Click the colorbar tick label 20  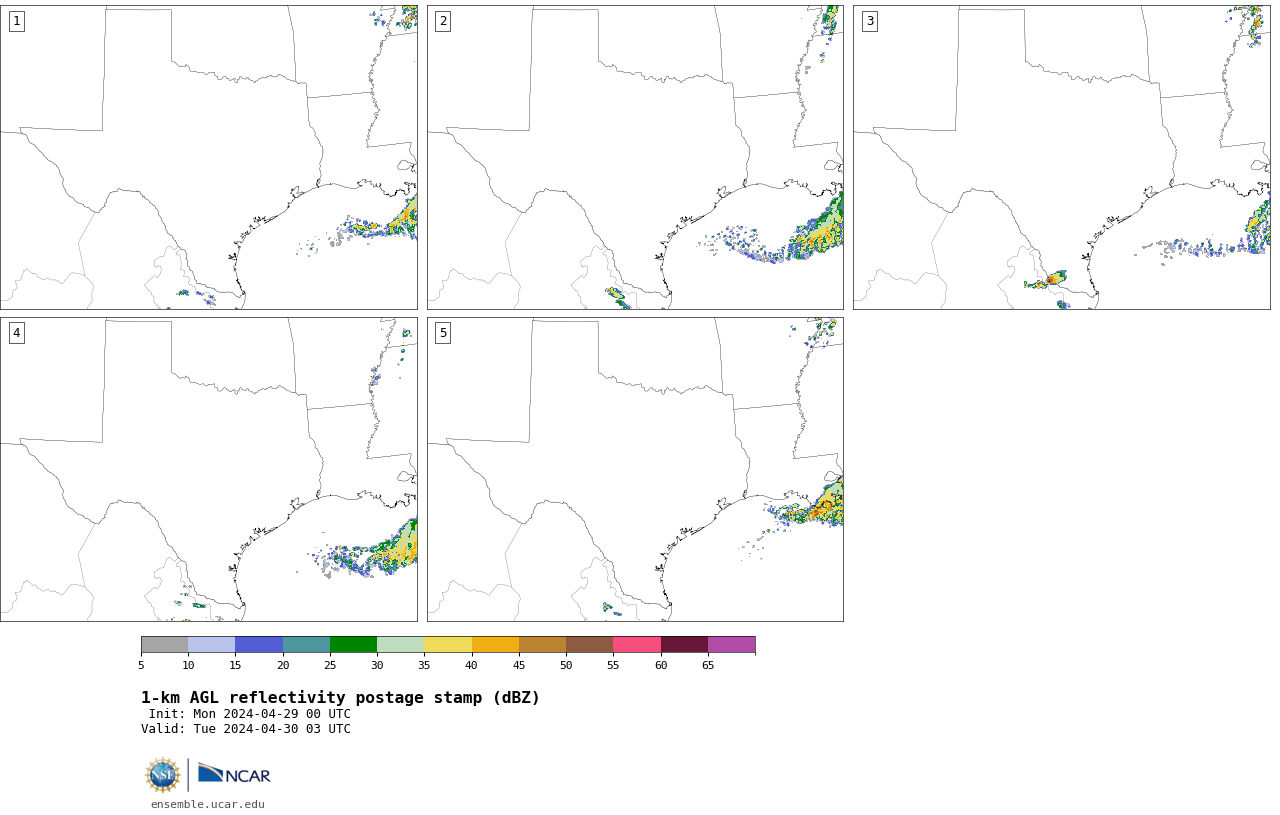coord(283,666)
